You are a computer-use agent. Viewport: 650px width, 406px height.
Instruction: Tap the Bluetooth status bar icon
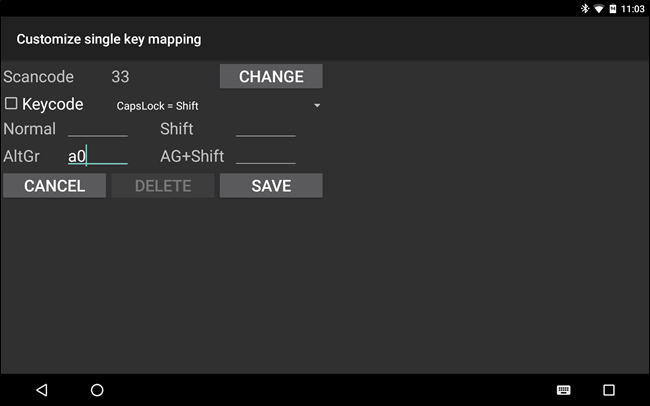(x=584, y=8)
